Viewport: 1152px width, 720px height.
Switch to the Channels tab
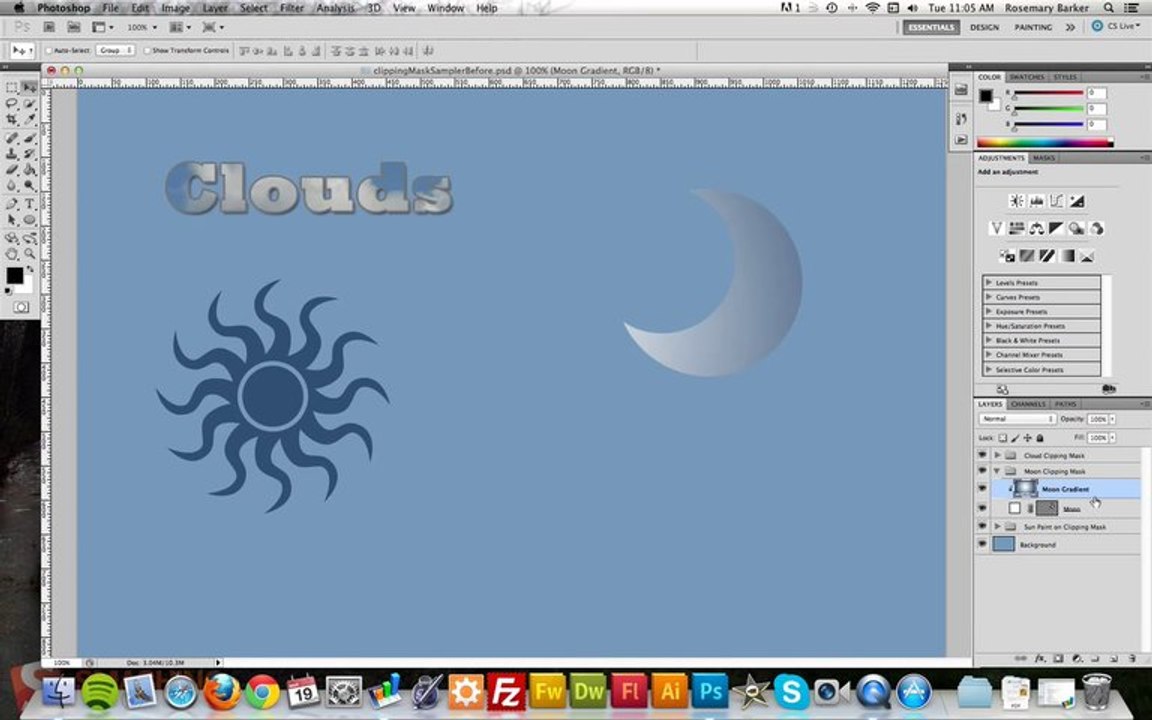pyautogui.click(x=1028, y=404)
